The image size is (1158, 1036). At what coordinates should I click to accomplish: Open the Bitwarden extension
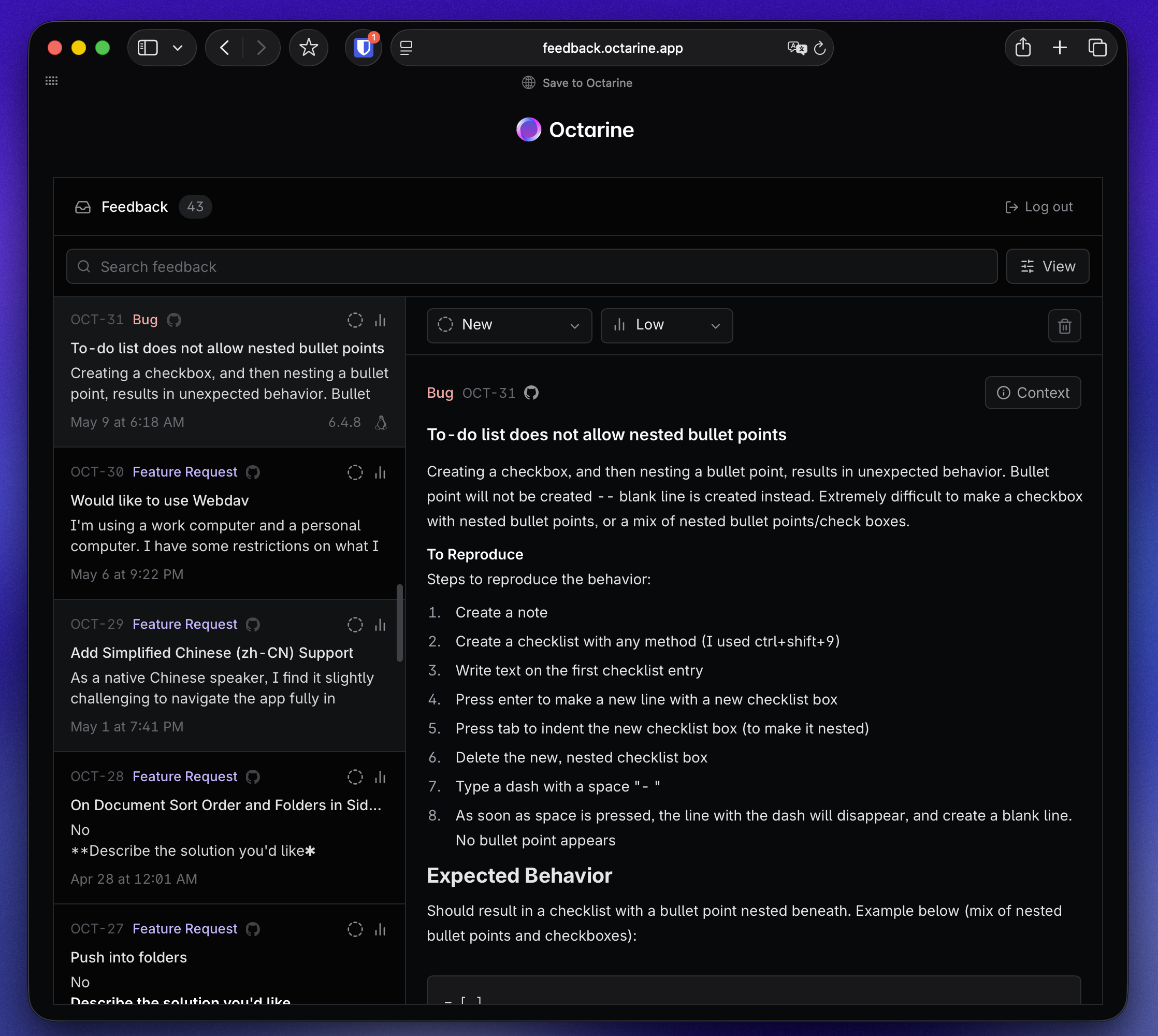pos(364,48)
